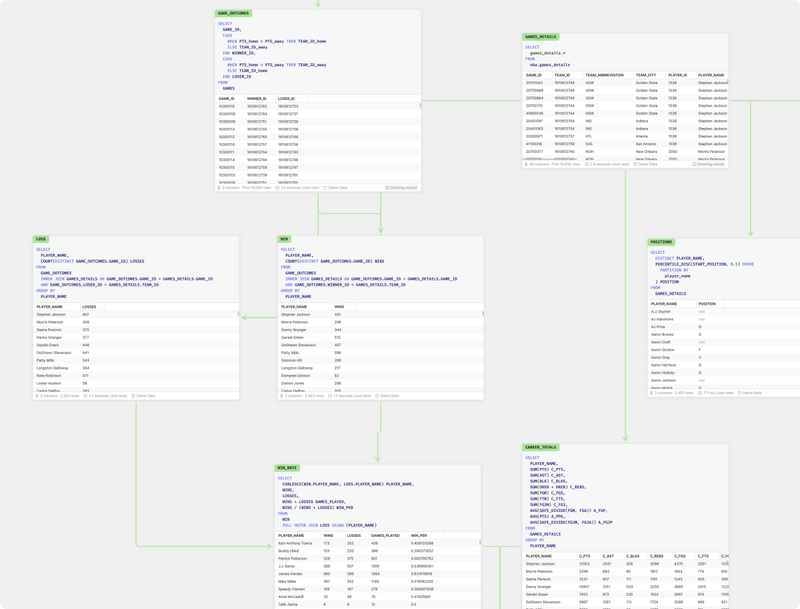Viewport: 800px width, 609px height.
Task: Select the GAMES_DETAILS node title tag
Action: 540,37
